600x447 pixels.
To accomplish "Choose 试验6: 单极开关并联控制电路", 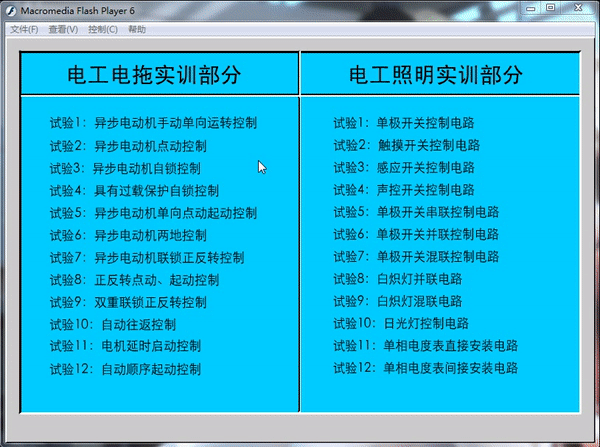I will pyautogui.click(x=416, y=234).
